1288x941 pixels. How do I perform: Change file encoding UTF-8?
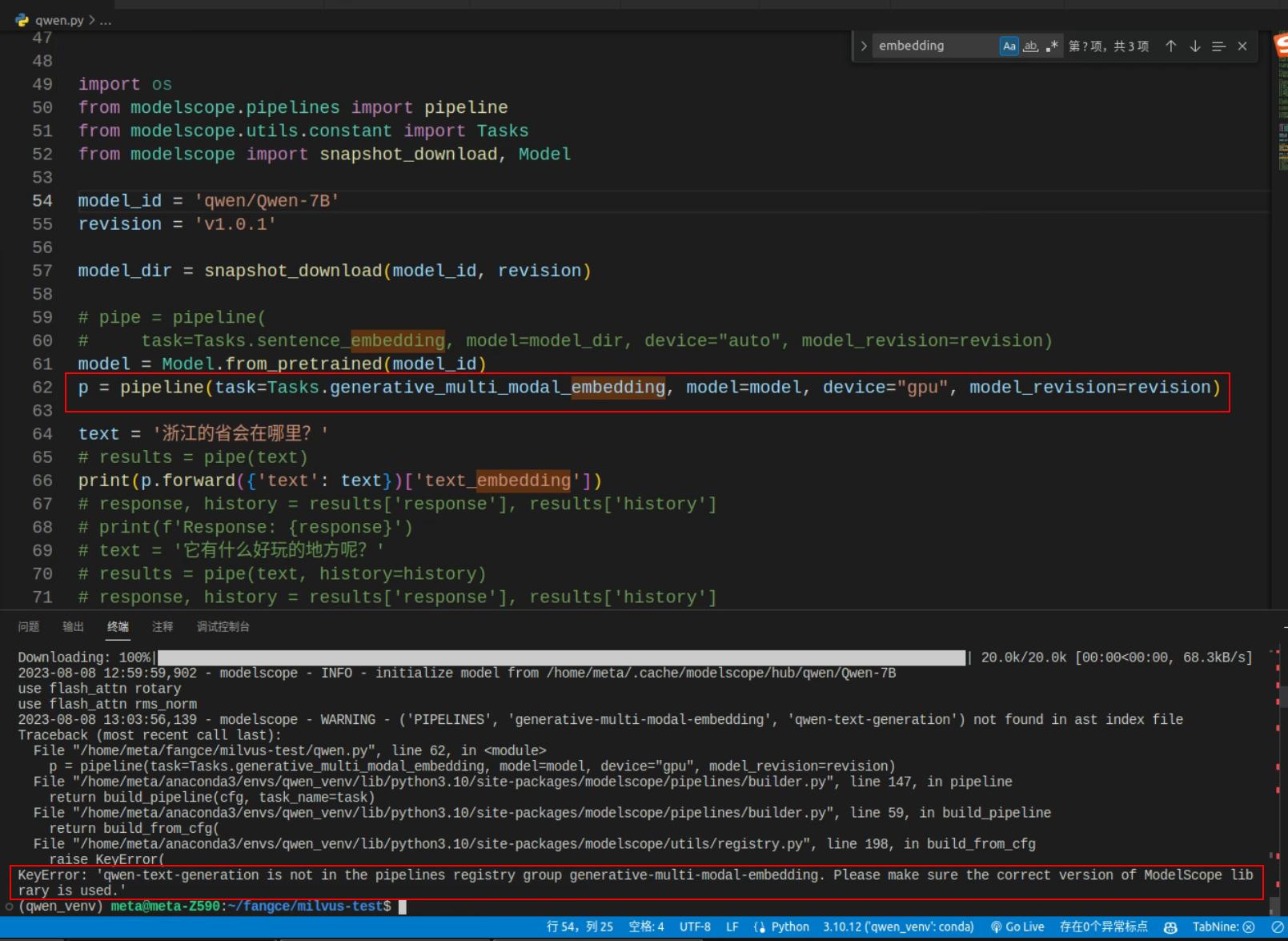click(x=695, y=927)
